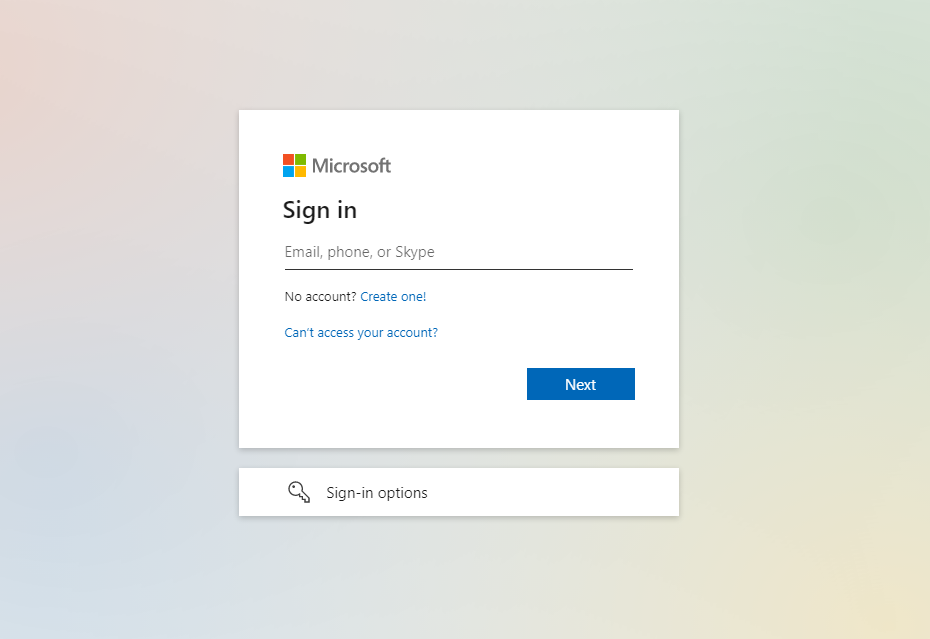The width and height of the screenshot is (930, 639).
Task: Open the Create one! account link
Action: pos(393,297)
